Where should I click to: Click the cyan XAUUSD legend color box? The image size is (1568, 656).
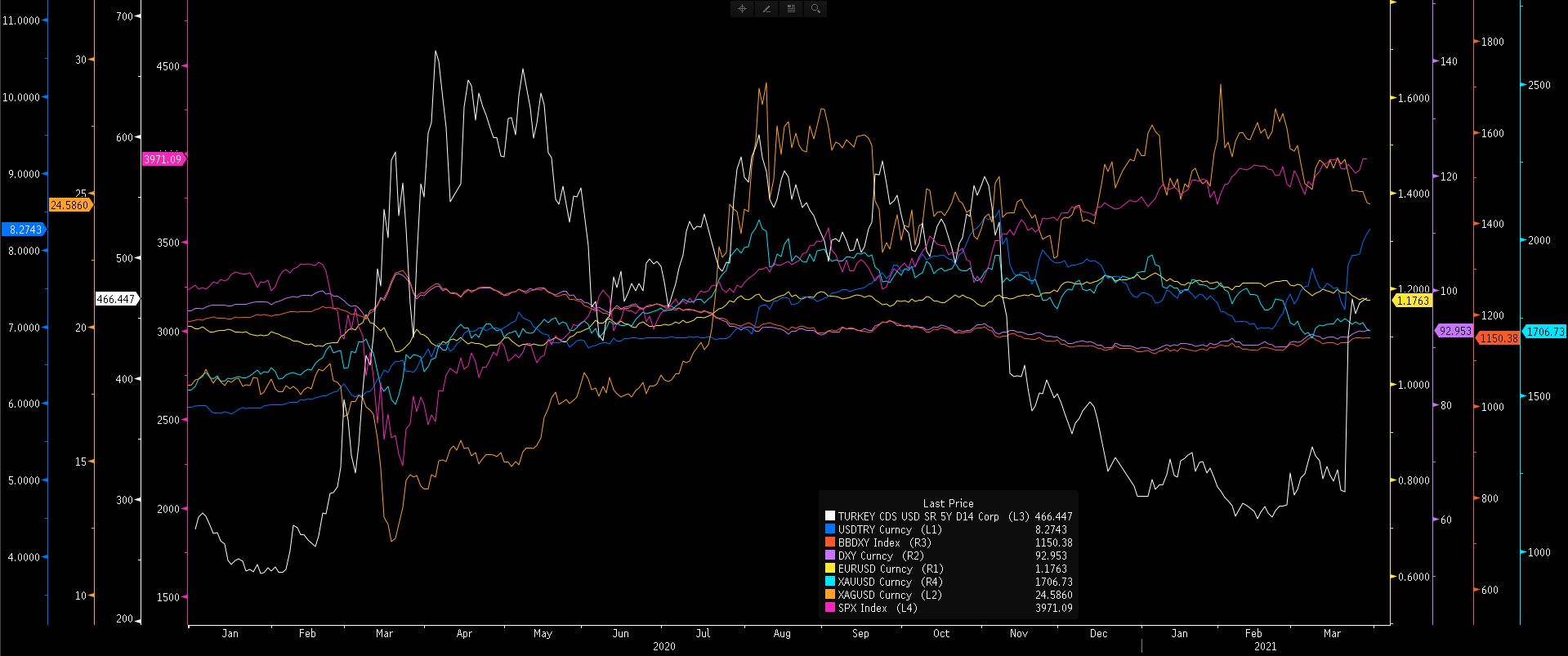(x=830, y=582)
